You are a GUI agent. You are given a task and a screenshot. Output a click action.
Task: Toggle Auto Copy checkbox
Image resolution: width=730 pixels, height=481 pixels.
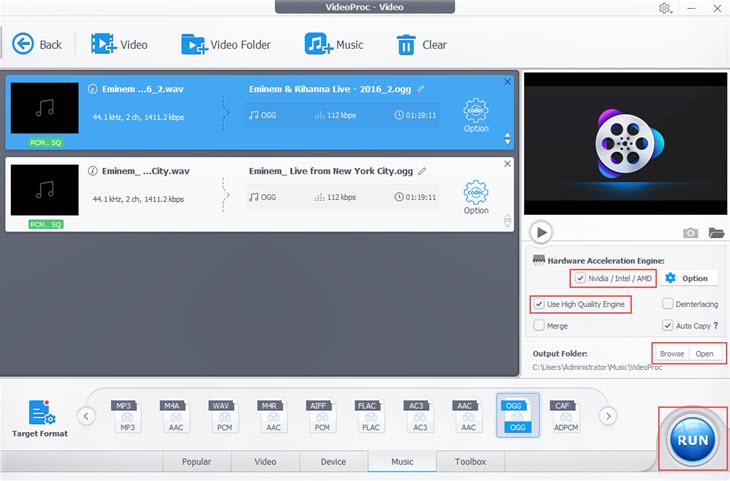pyautogui.click(x=667, y=325)
